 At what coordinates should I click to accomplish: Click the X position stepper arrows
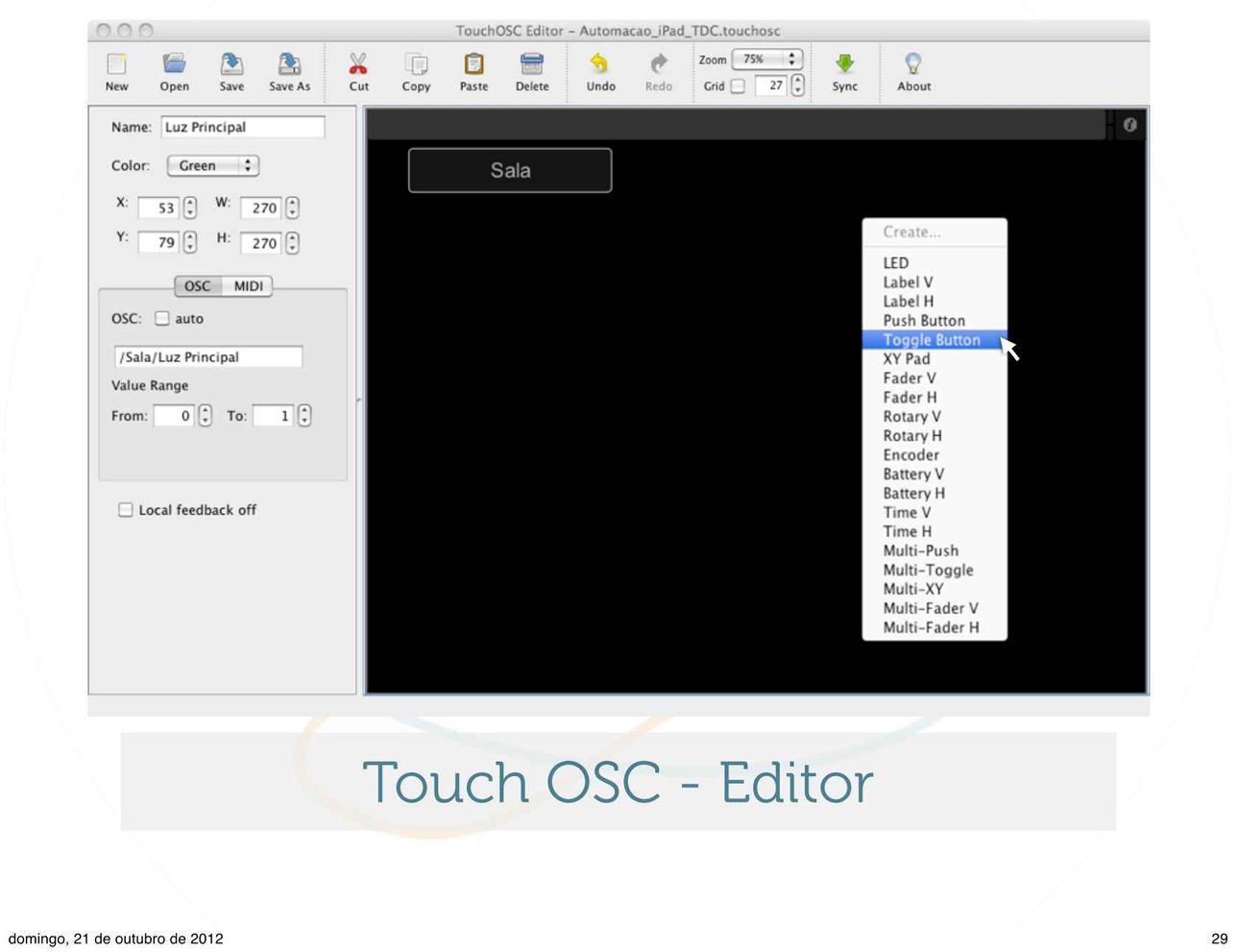190,207
